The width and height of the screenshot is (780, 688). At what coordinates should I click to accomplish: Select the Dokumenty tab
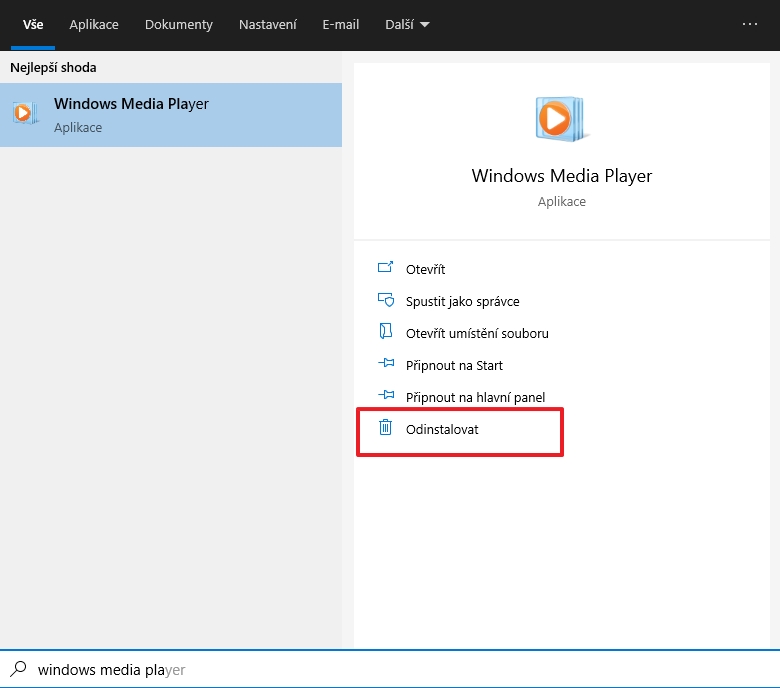pos(179,24)
